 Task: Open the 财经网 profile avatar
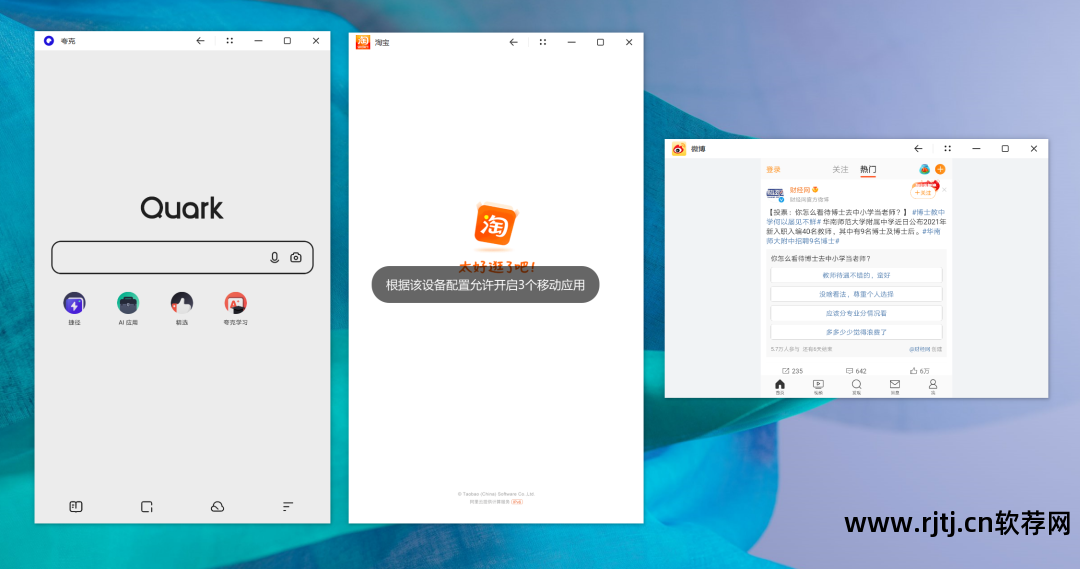[775, 194]
